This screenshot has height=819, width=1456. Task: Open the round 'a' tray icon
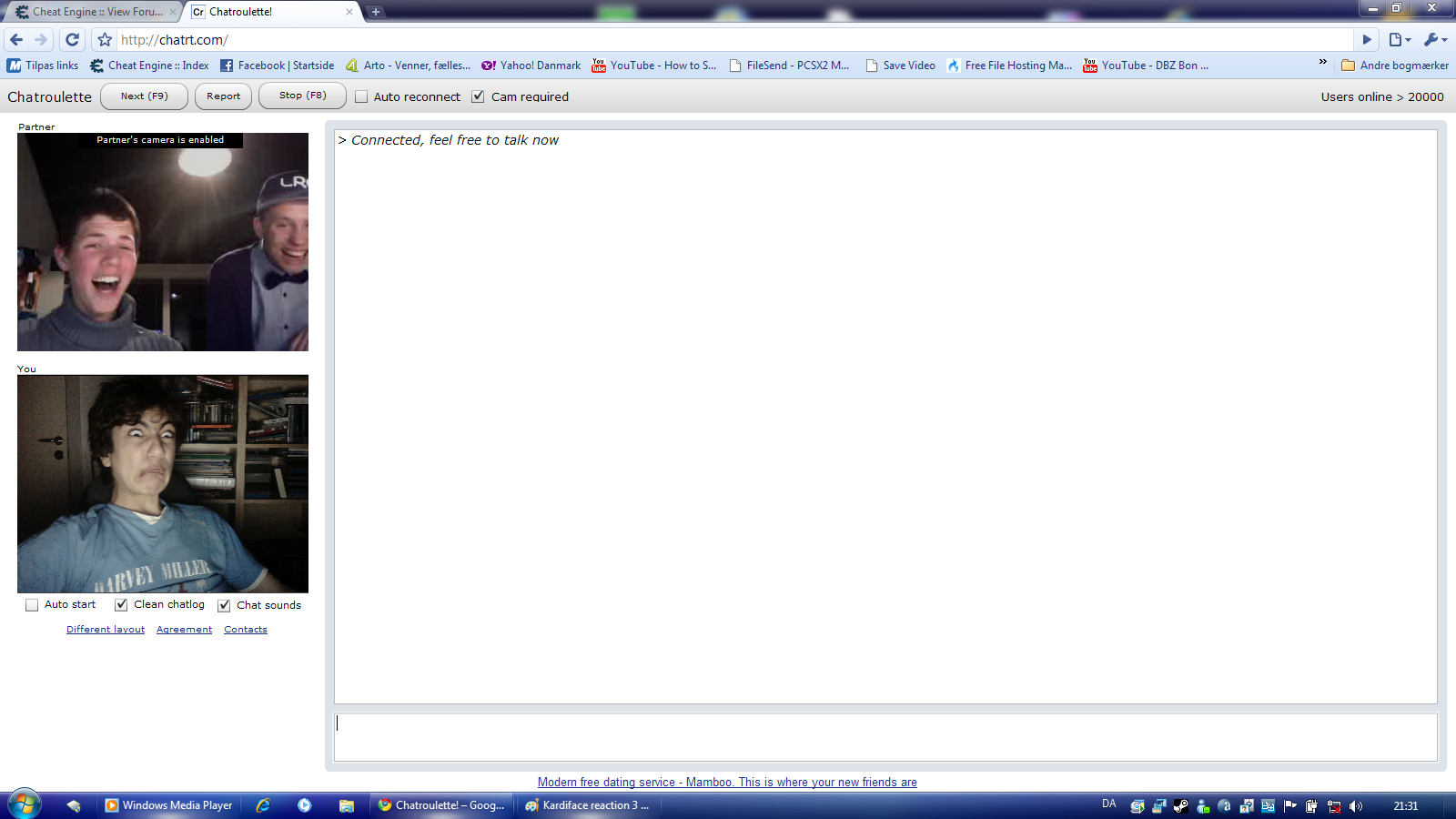[1225, 805]
